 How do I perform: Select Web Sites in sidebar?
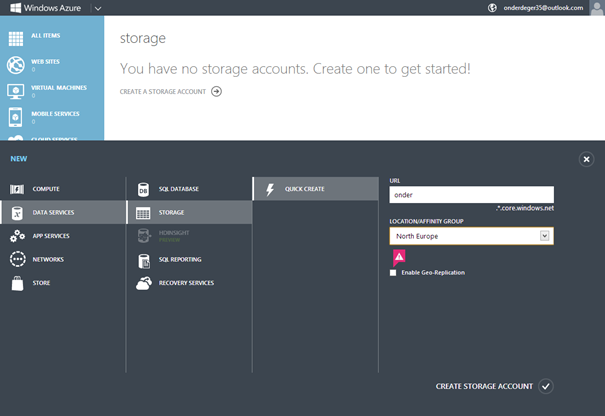coord(45,61)
